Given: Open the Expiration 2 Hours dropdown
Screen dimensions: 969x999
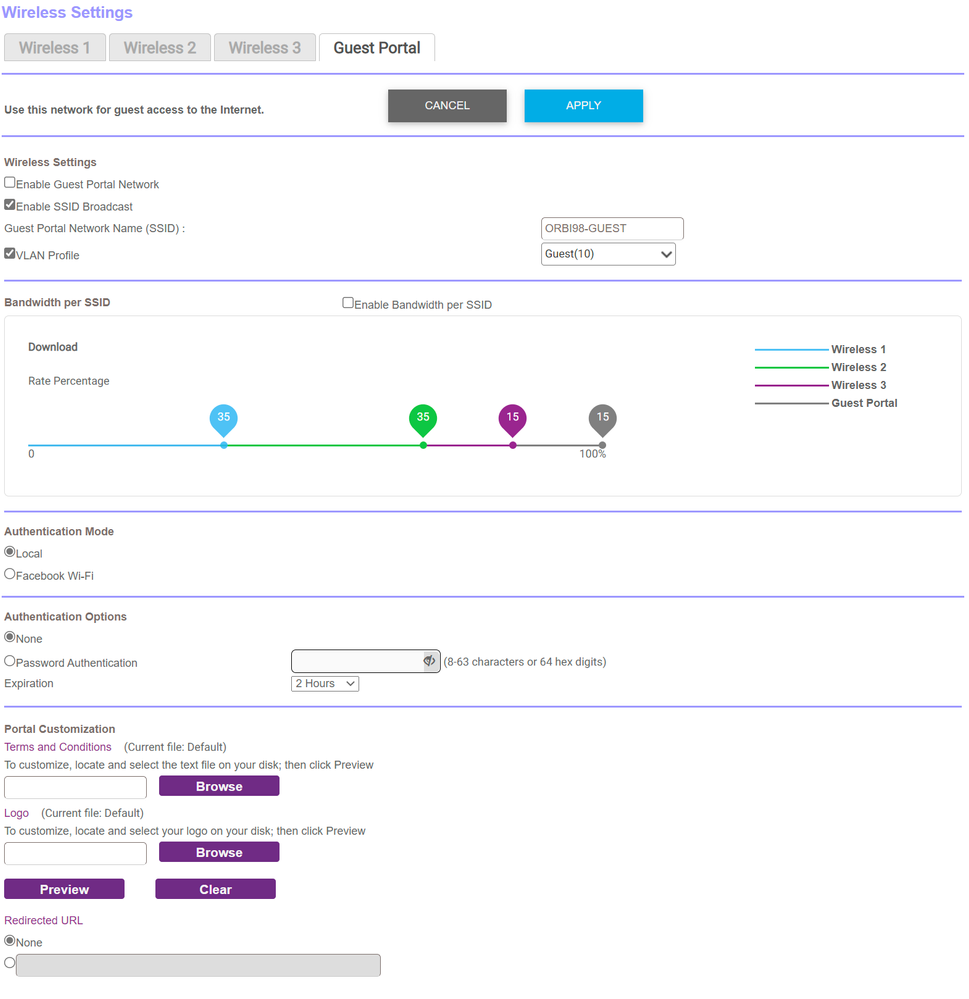Looking at the screenshot, I should [325, 684].
